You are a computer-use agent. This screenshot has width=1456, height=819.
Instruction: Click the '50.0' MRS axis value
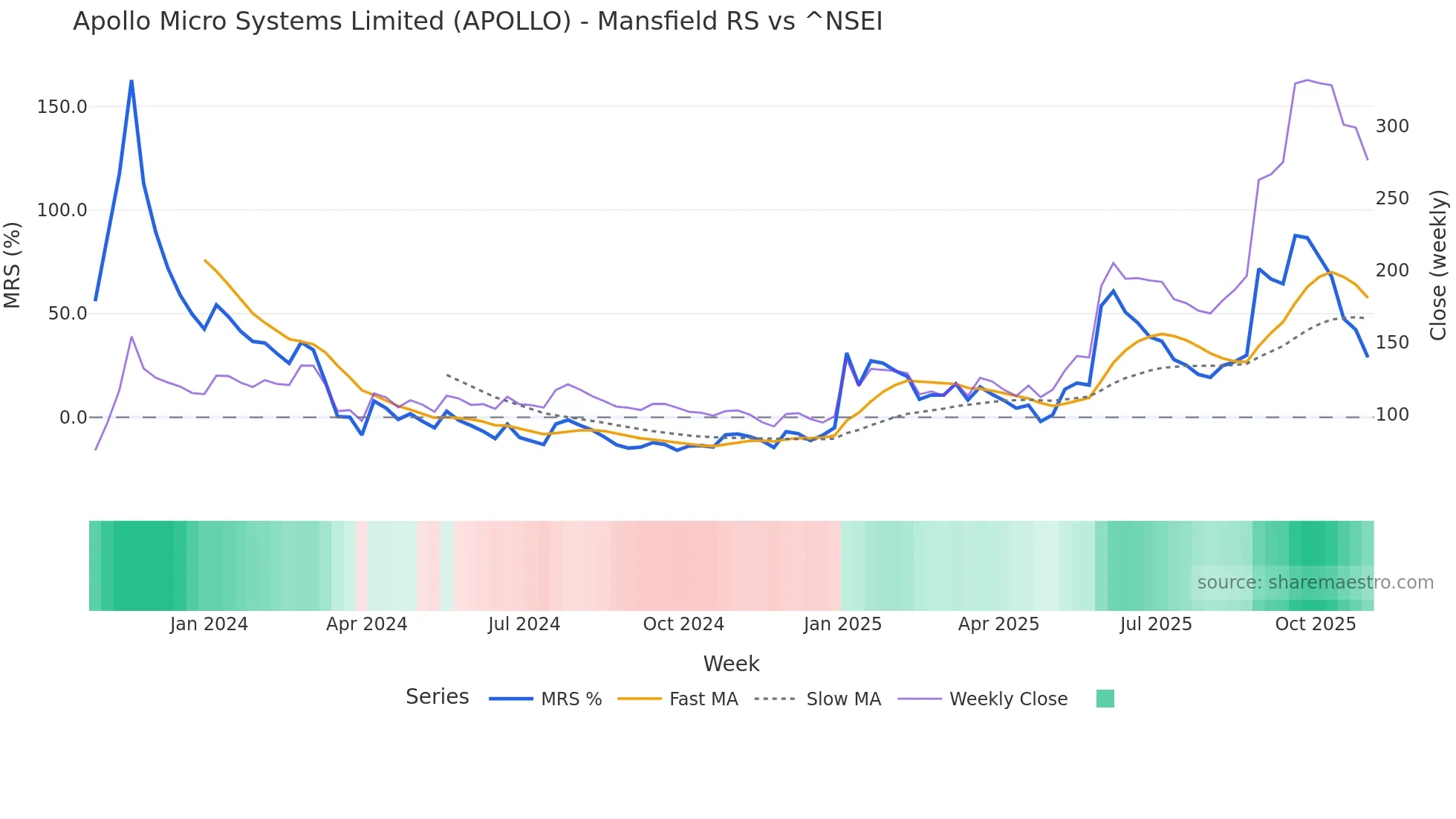pos(68,314)
